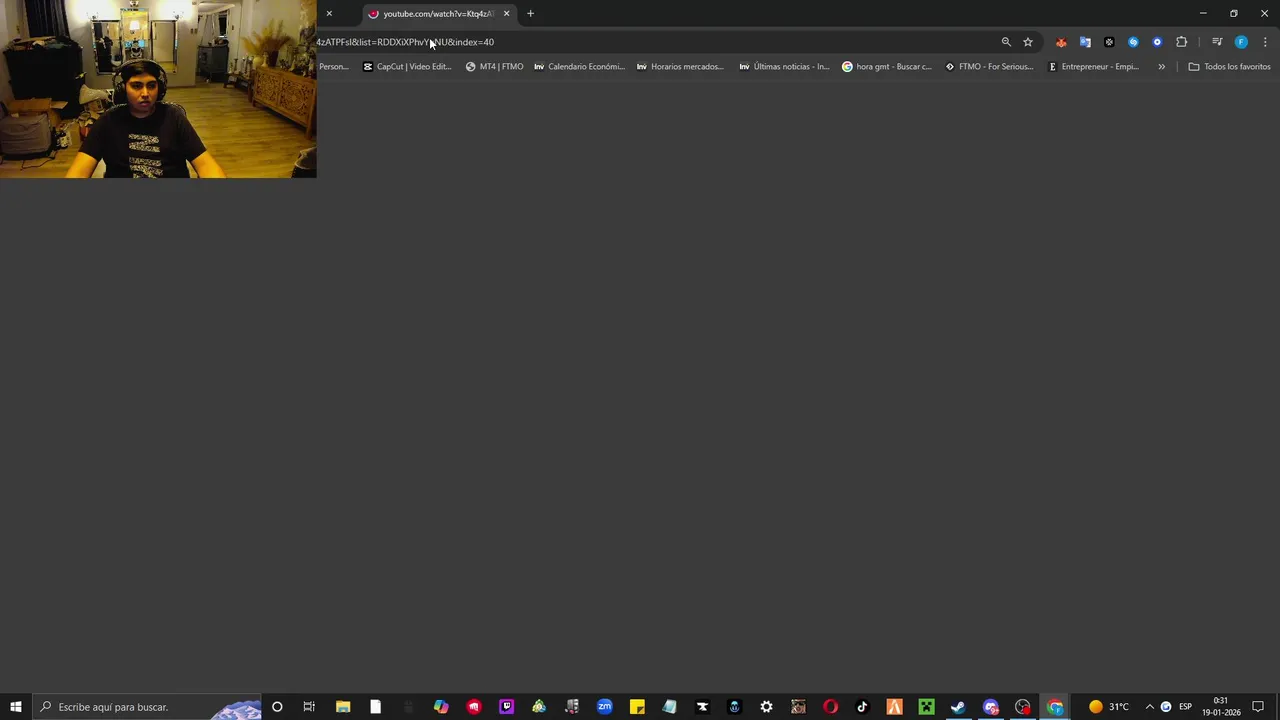Open the Opera browser on taskbar
The image size is (1280, 720).
click(x=830, y=707)
